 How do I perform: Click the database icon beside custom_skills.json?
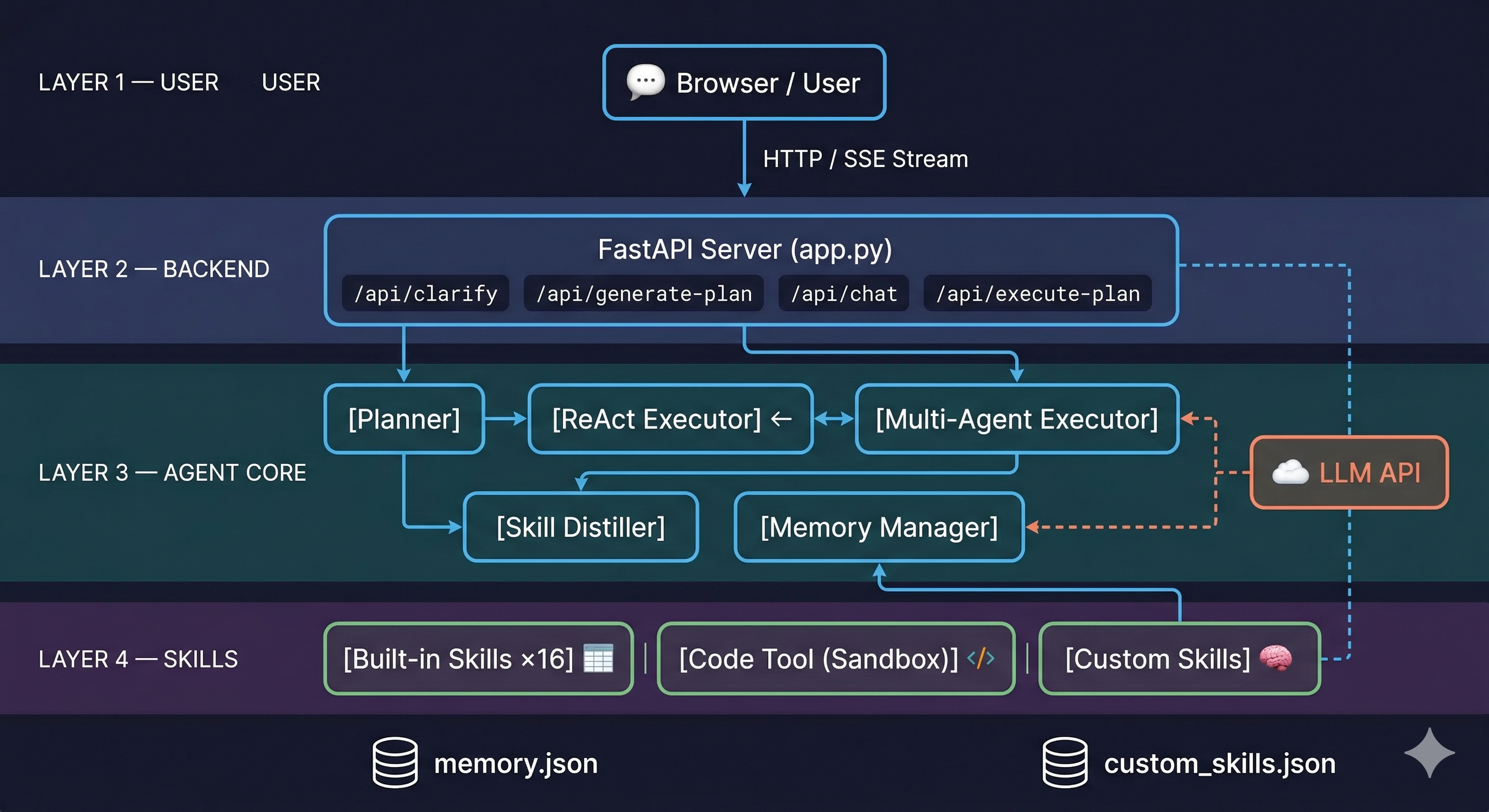click(x=1064, y=763)
